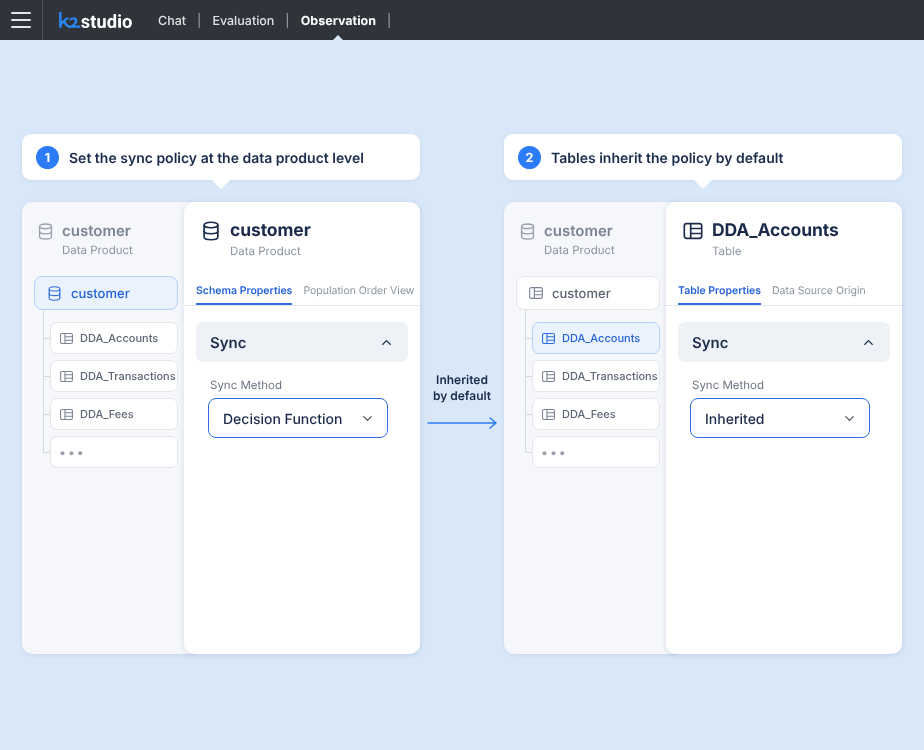Select DDA_Transactions in the left panel tree

(114, 376)
